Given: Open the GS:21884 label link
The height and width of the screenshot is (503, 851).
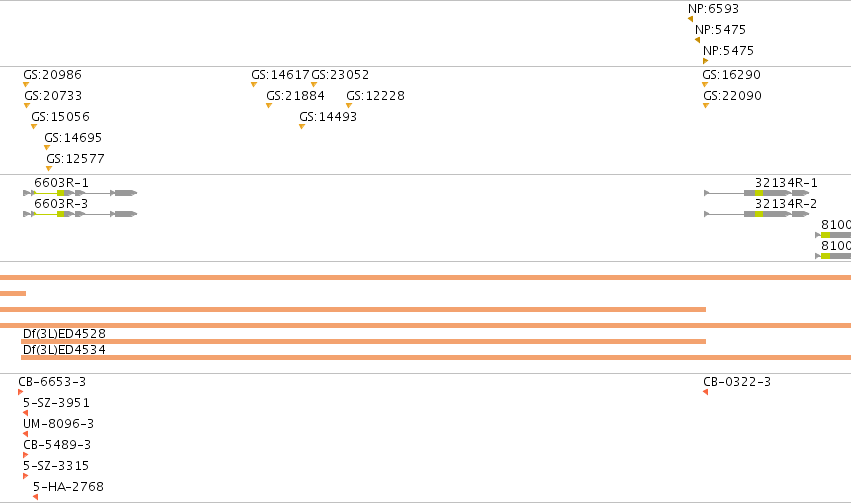Looking at the screenshot, I should pos(295,96).
